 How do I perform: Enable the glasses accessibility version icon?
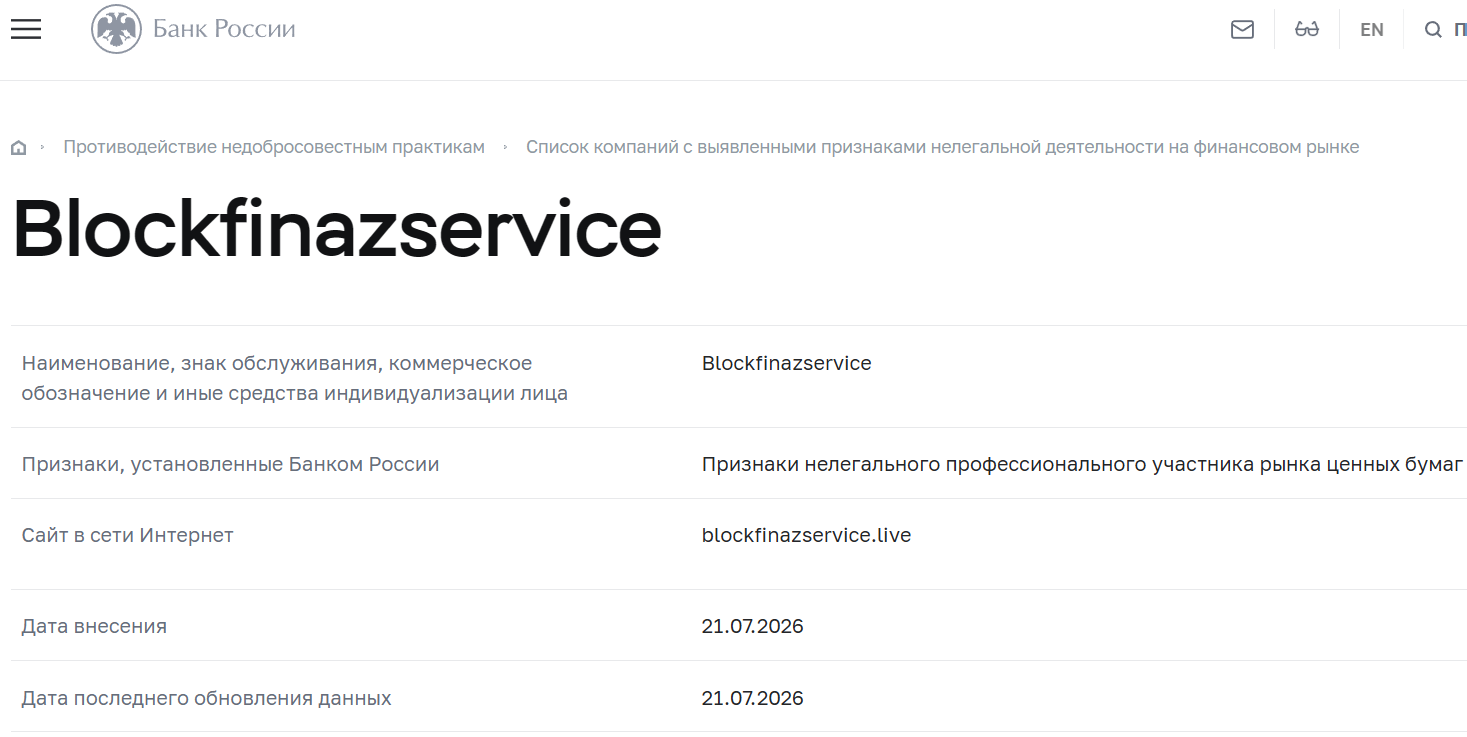(x=1307, y=30)
